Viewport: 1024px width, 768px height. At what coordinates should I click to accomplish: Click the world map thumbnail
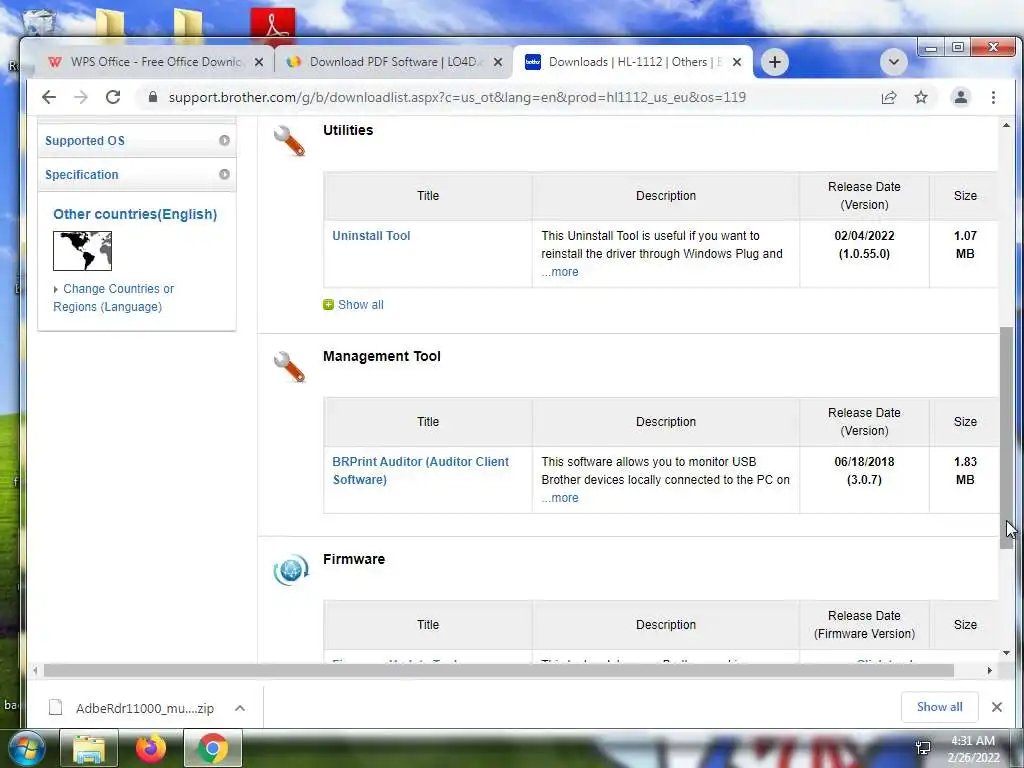(x=82, y=251)
